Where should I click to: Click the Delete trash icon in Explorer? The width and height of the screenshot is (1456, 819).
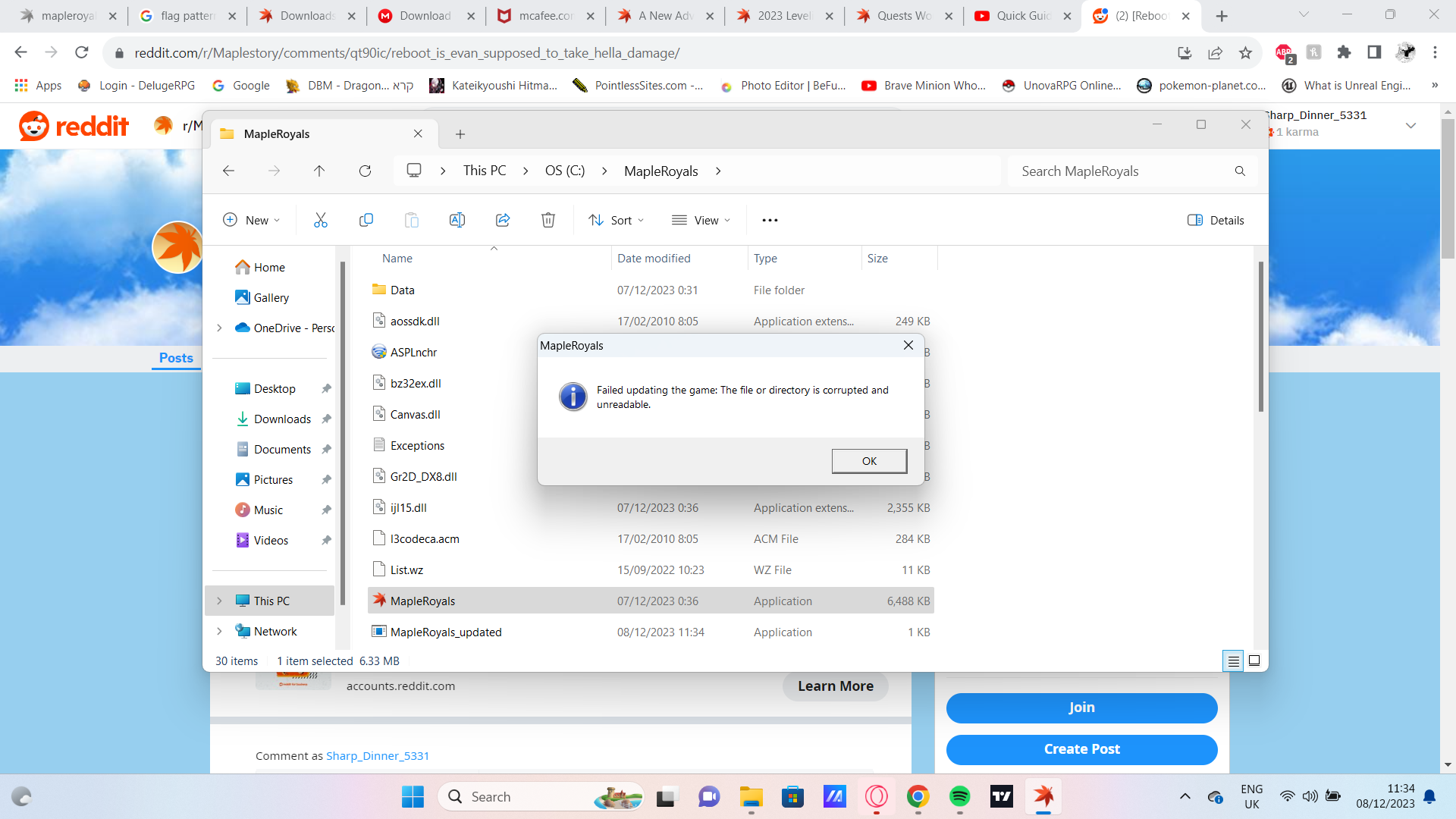548,220
